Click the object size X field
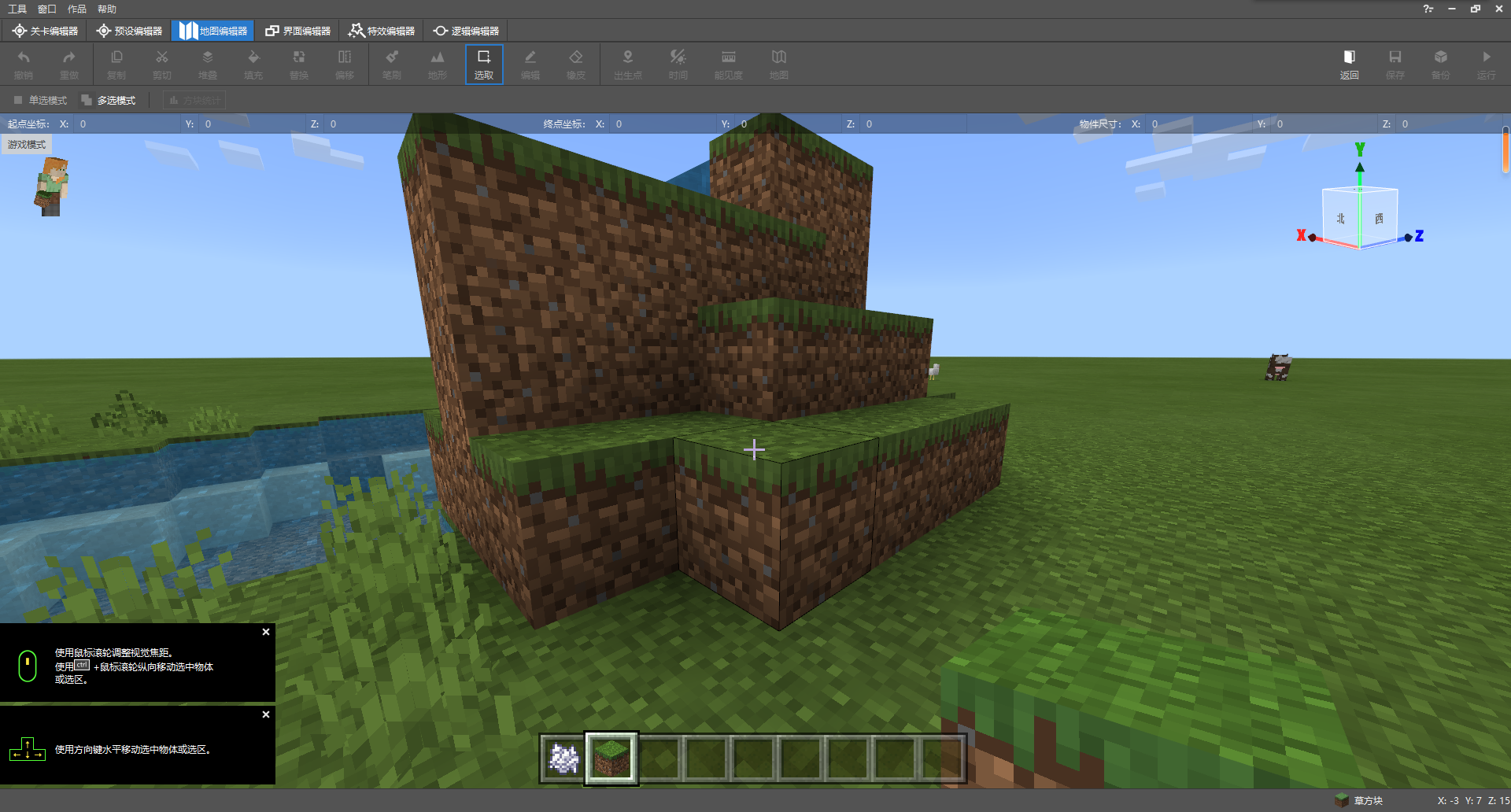The width and height of the screenshot is (1511, 812). tap(1198, 124)
